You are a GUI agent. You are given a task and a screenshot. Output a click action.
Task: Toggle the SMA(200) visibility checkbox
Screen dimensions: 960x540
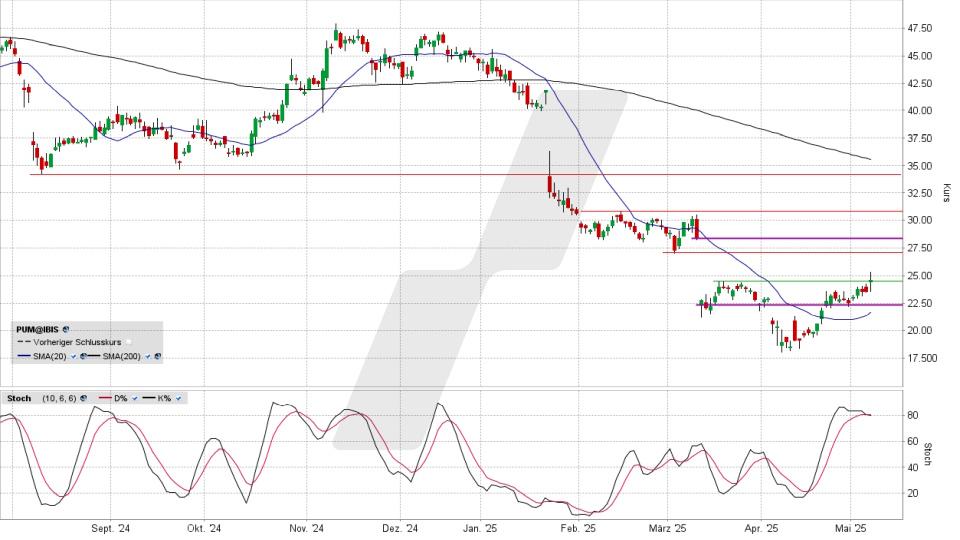point(148,356)
